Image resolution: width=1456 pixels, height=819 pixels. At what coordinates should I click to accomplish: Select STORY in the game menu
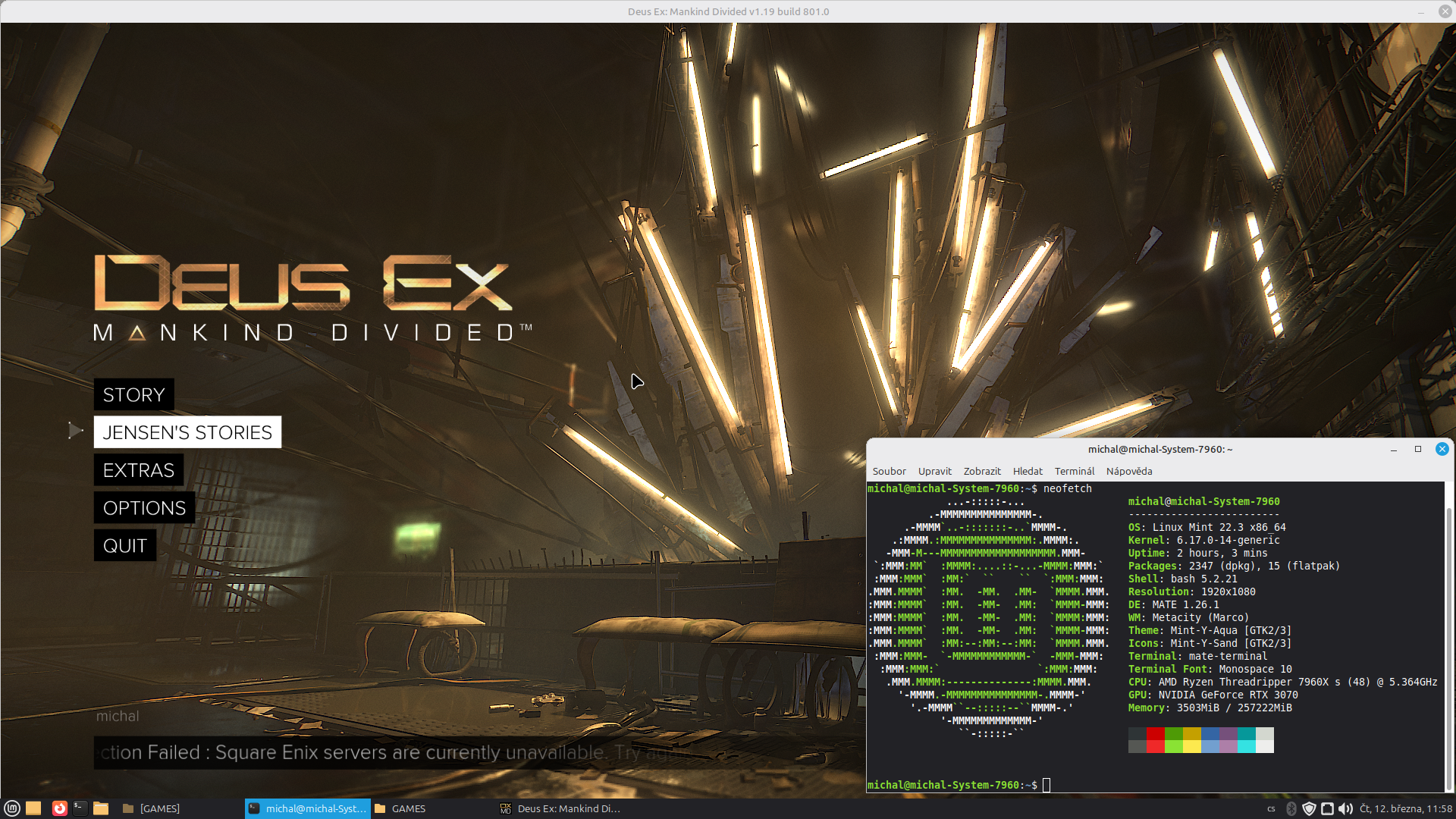134,394
